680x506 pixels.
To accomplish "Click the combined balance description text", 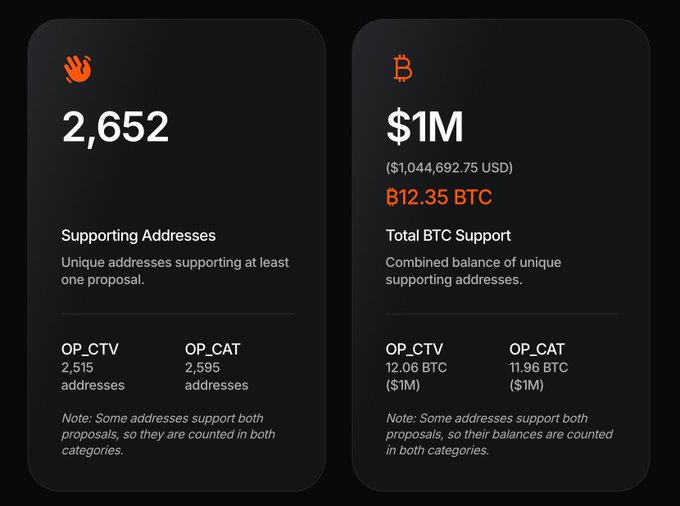I will [473, 271].
